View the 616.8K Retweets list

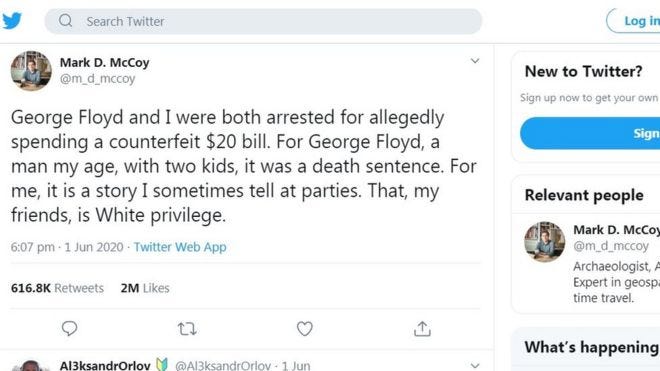tap(57, 288)
